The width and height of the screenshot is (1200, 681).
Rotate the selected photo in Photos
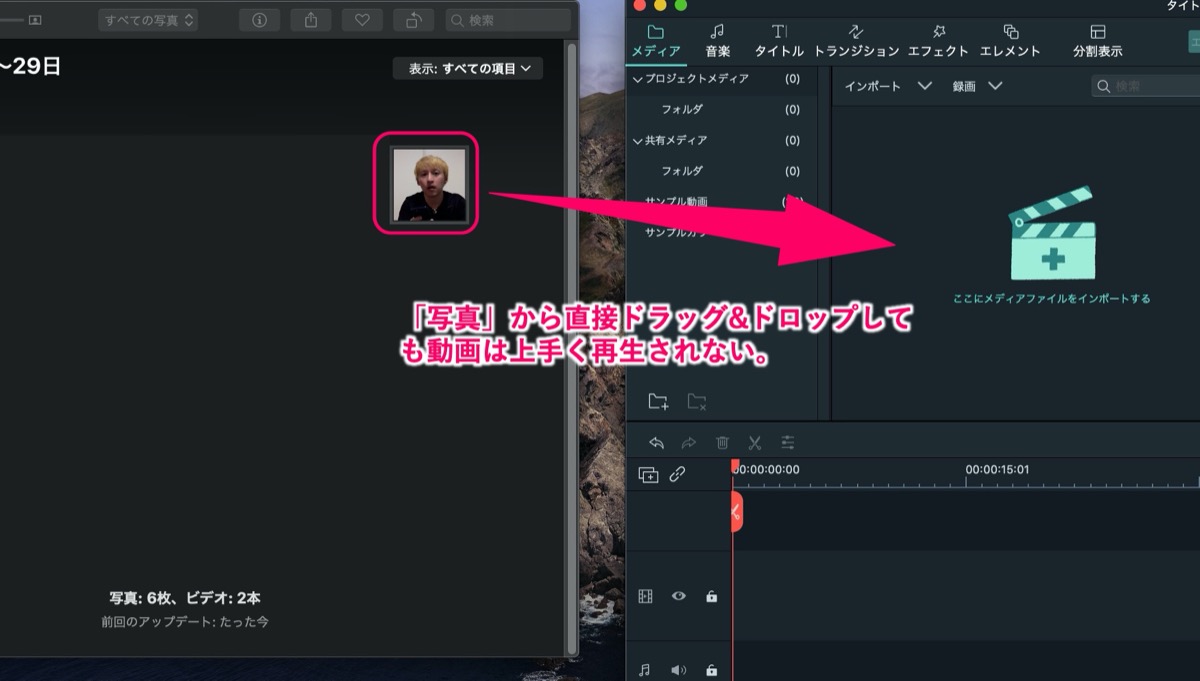pyautogui.click(x=412, y=19)
